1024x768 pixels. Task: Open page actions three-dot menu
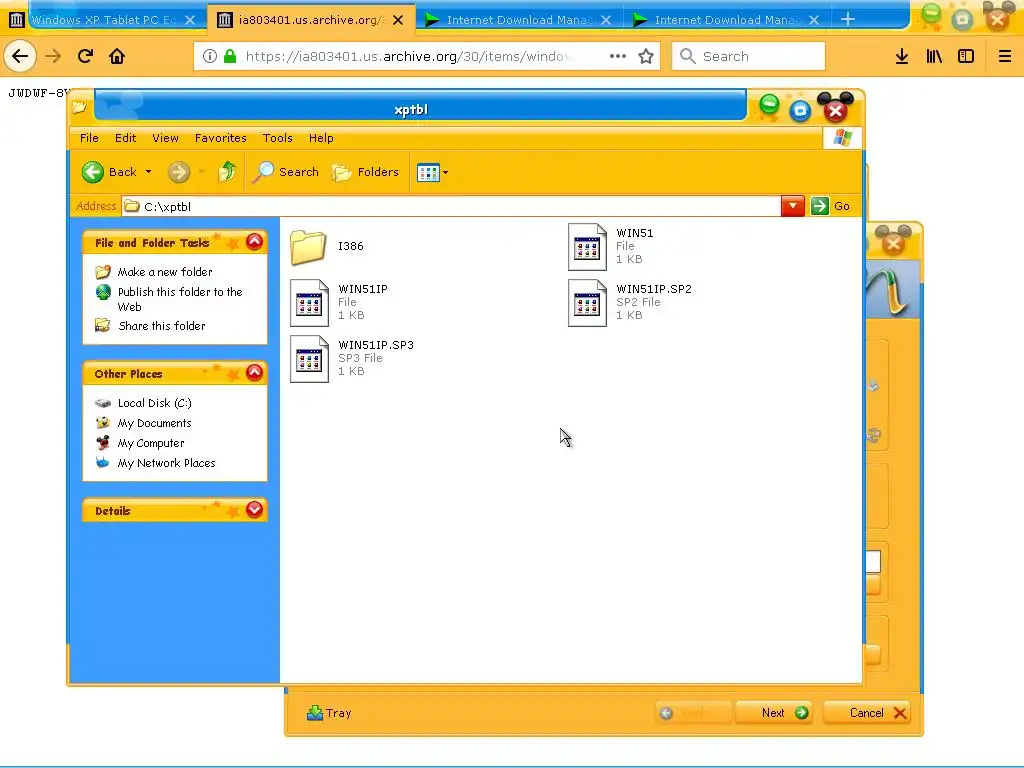(x=618, y=56)
